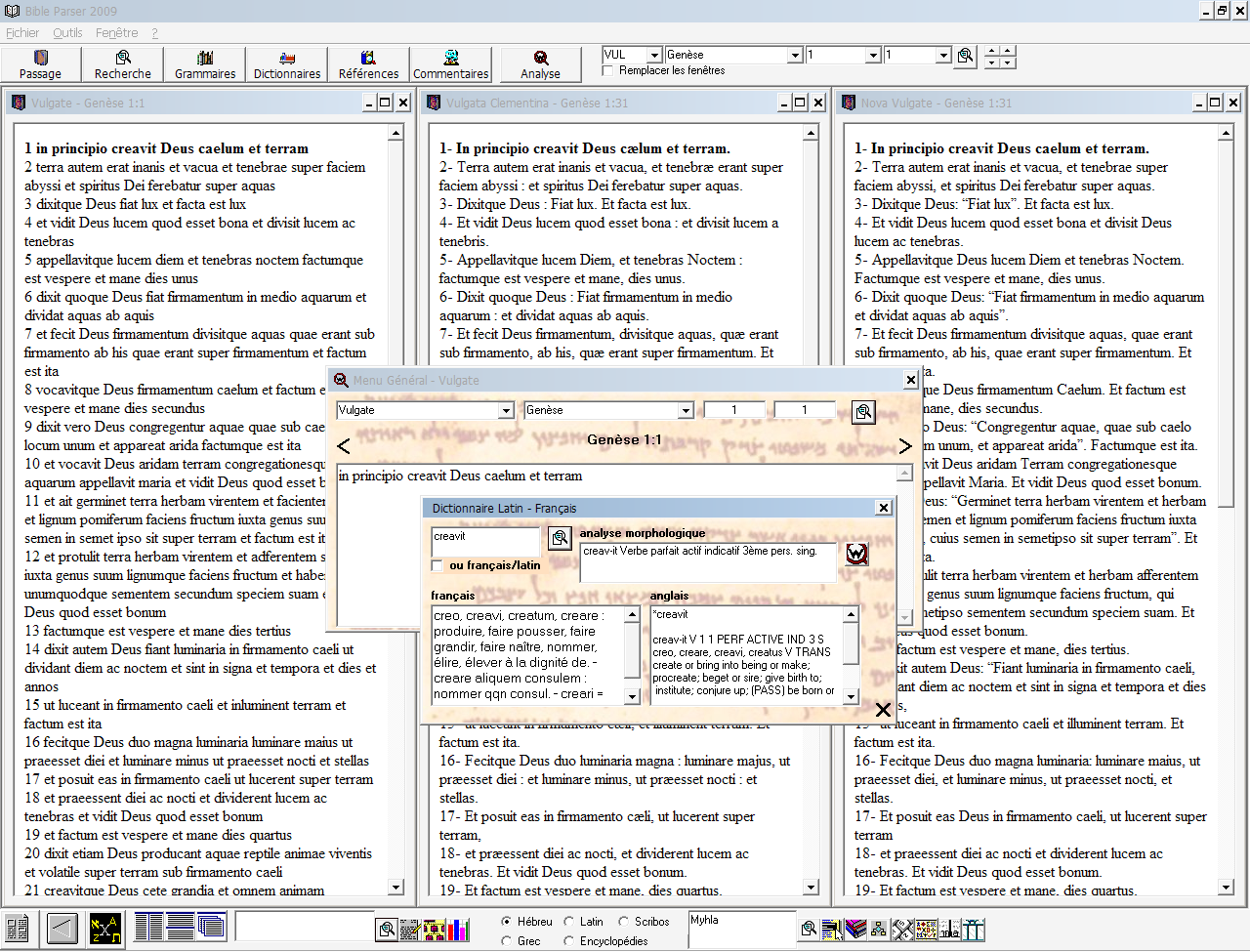
Task: Click the hierarchy tree diagram icon
Action: pyautogui.click(x=879, y=929)
